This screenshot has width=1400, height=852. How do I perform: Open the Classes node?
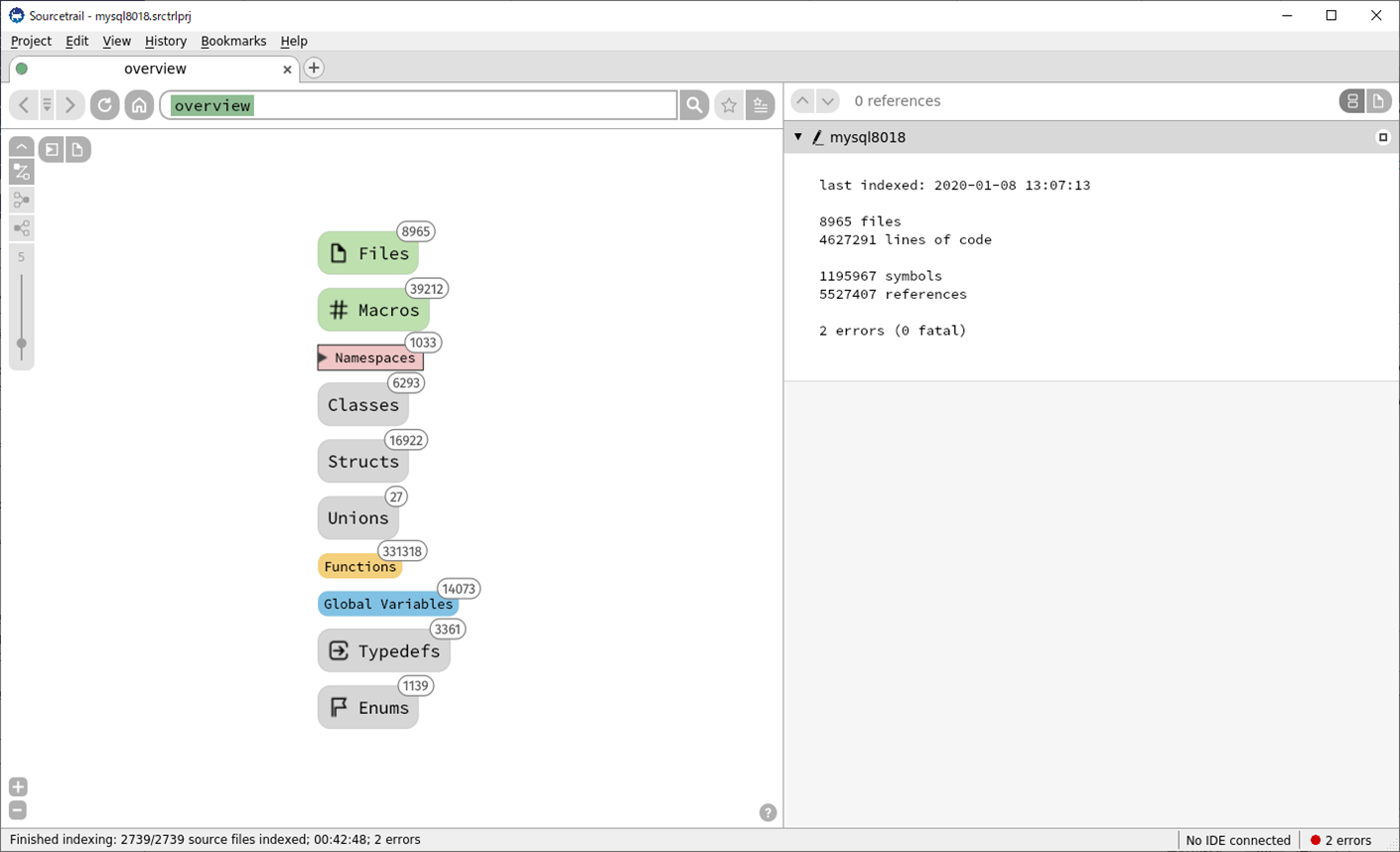point(362,404)
